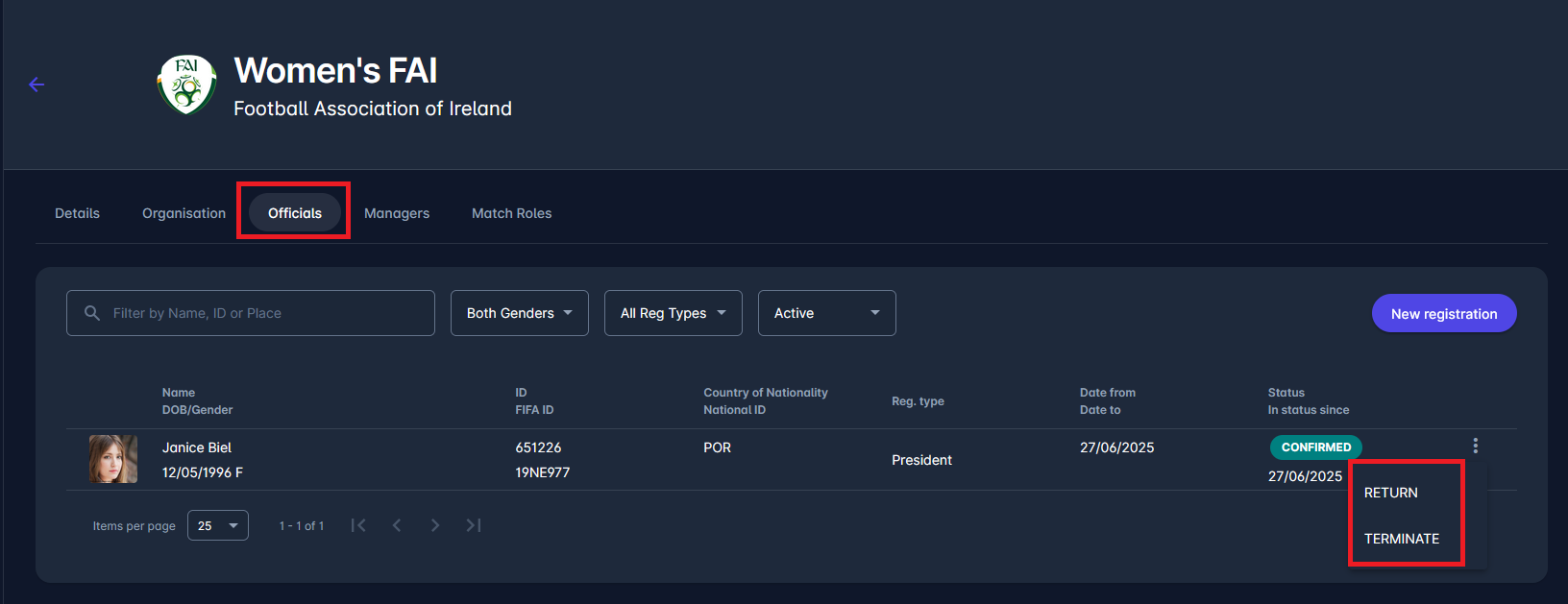Viewport: 1568px width, 604px height.
Task: Expand the Both Genders dropdown
Action: [x=519, y=313]
